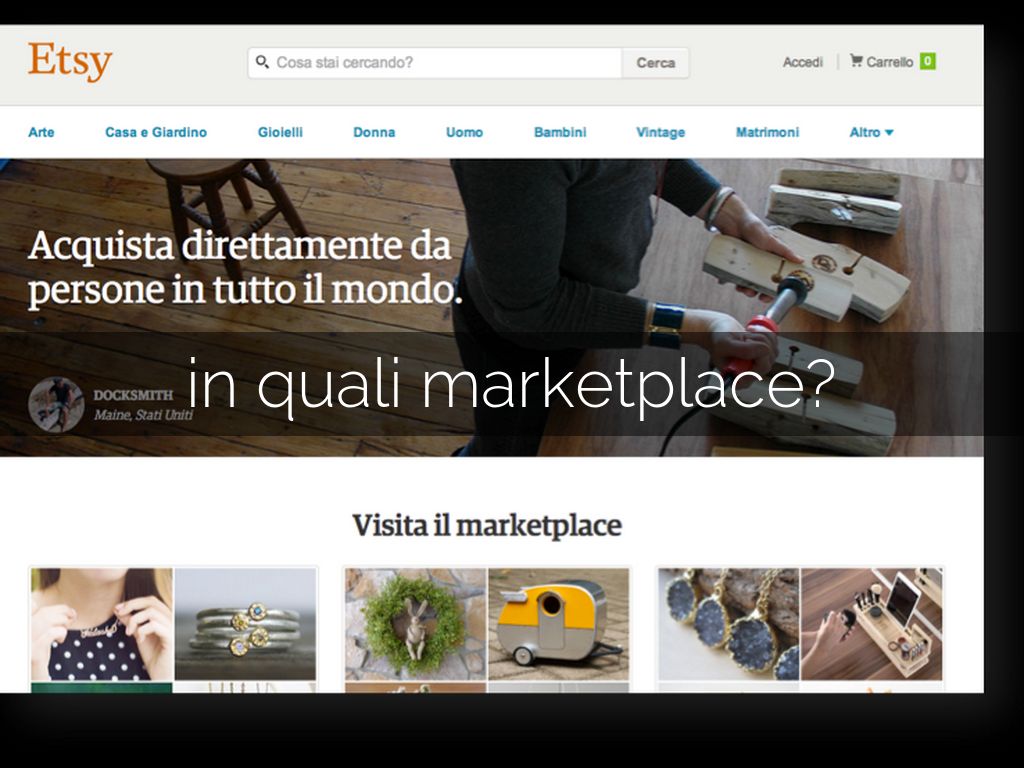Go to the Gioielli category
Viewport: 1024px width, 768px height.
tap(280, 133)
